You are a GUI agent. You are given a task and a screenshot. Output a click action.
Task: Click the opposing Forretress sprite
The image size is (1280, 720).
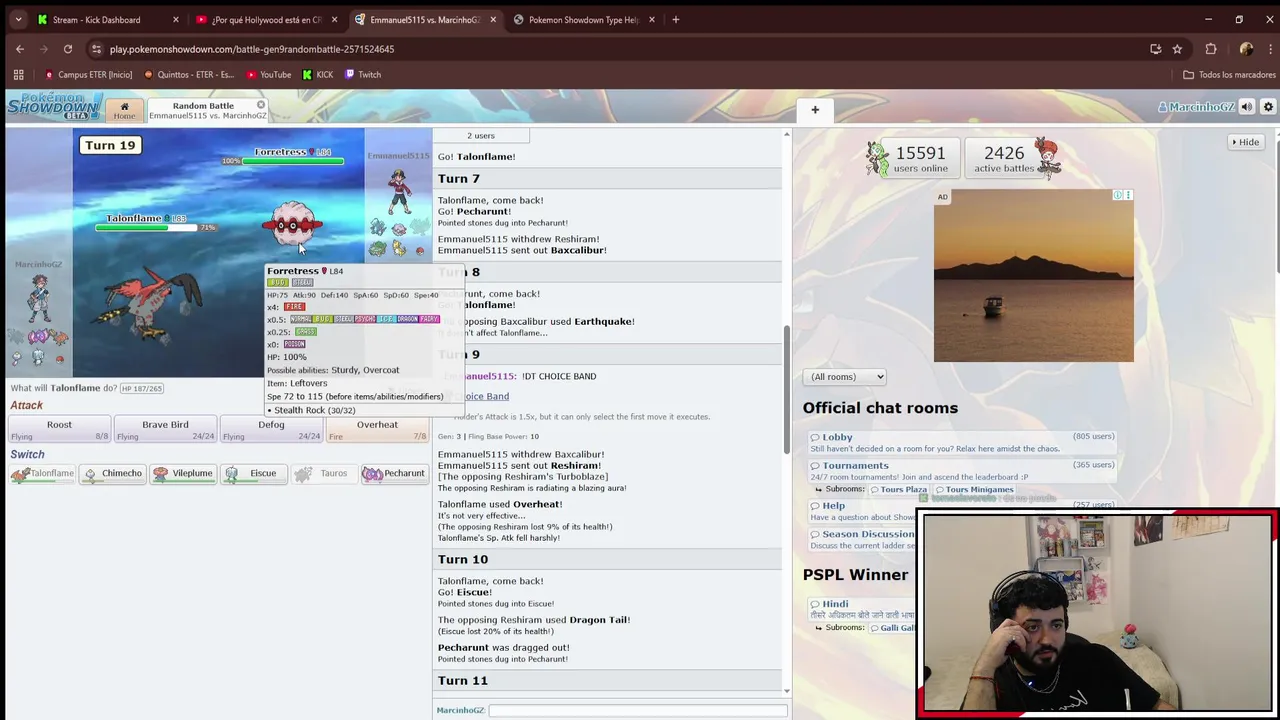coord(292,226)
